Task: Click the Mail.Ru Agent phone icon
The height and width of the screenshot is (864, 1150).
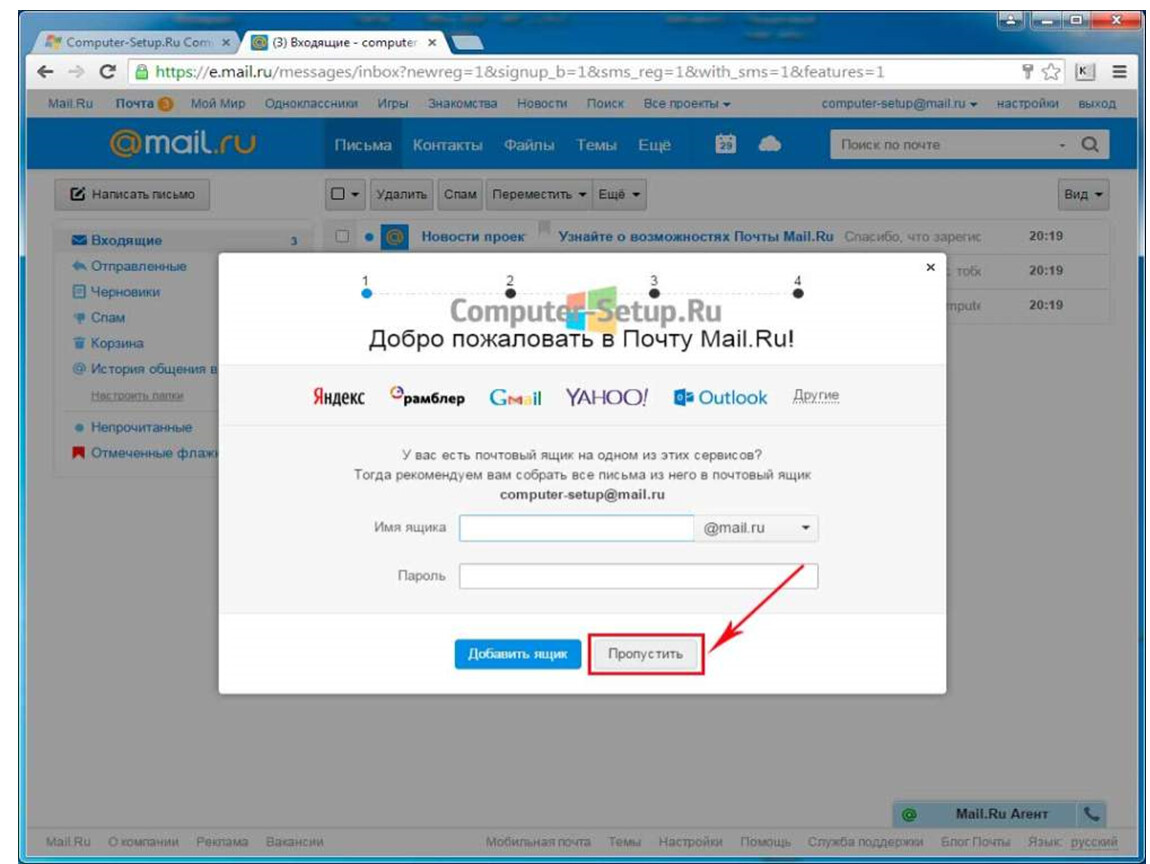Action: point(1091,813)
